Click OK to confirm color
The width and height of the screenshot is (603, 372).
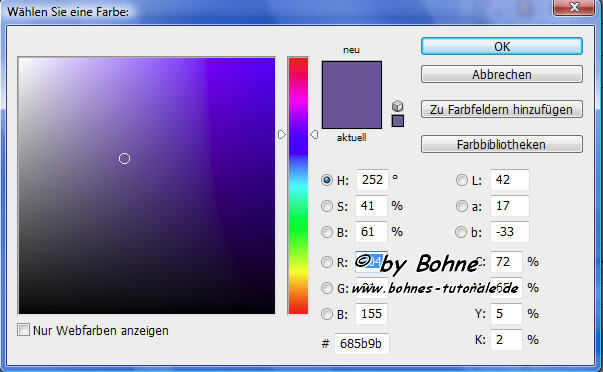coord(502,46)
